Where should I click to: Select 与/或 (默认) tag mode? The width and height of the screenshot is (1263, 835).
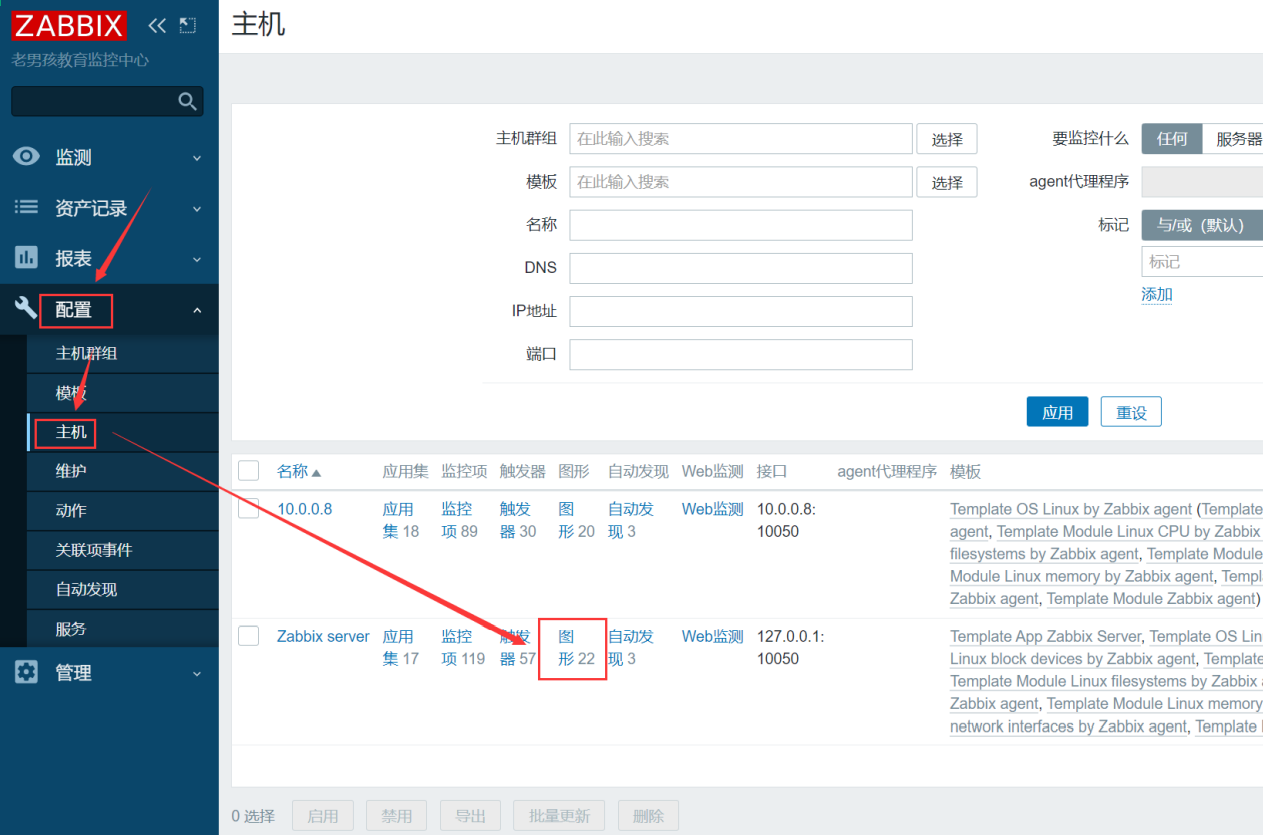[x=1202, y=225]
